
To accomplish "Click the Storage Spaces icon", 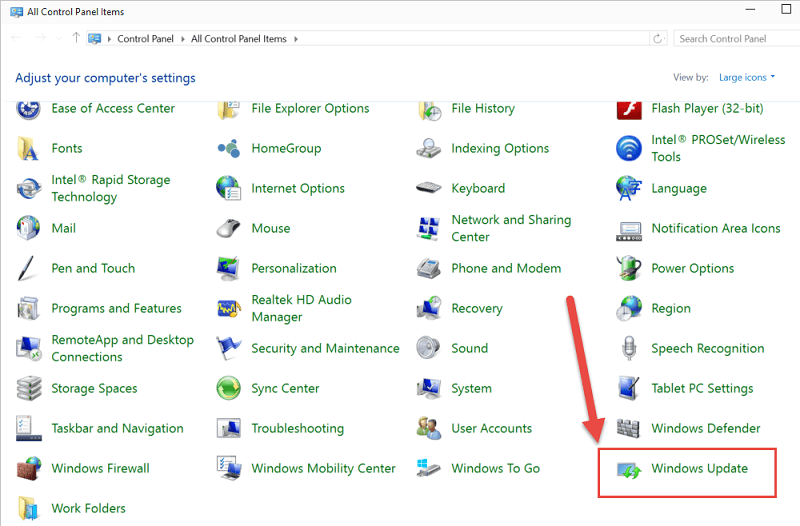I will pos(28,388).
